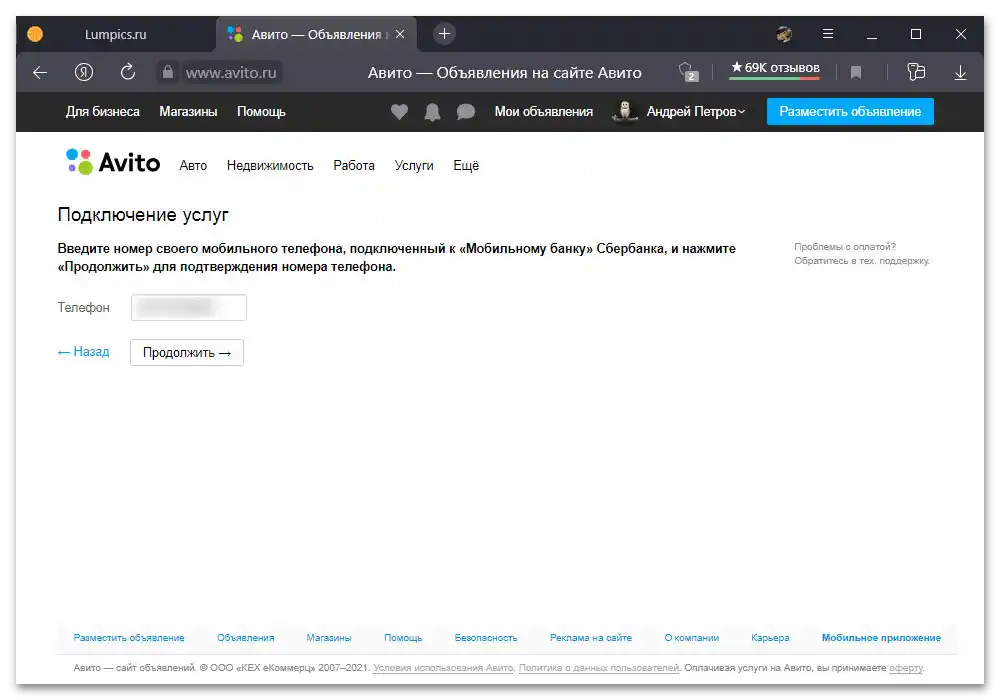Open Условия использования Авито link
This screenshot has height=700, width=1000.
click(x=443, y=668)
